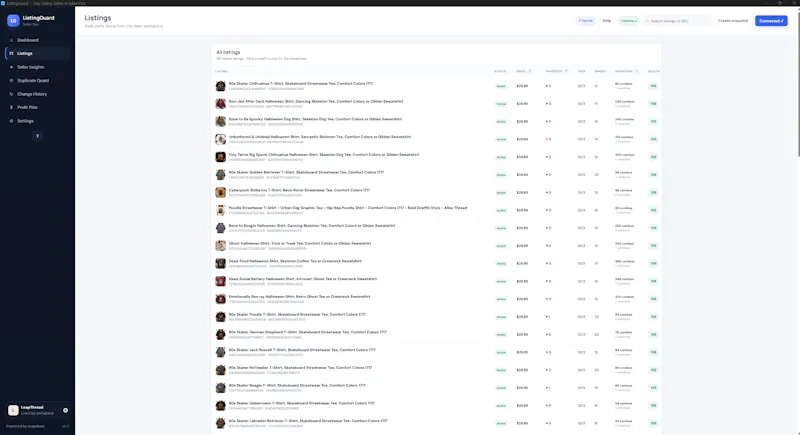This screenshot has height=435, width=800.
Task: Open the Favorites column filter dropdown
Action: (566, 71)
